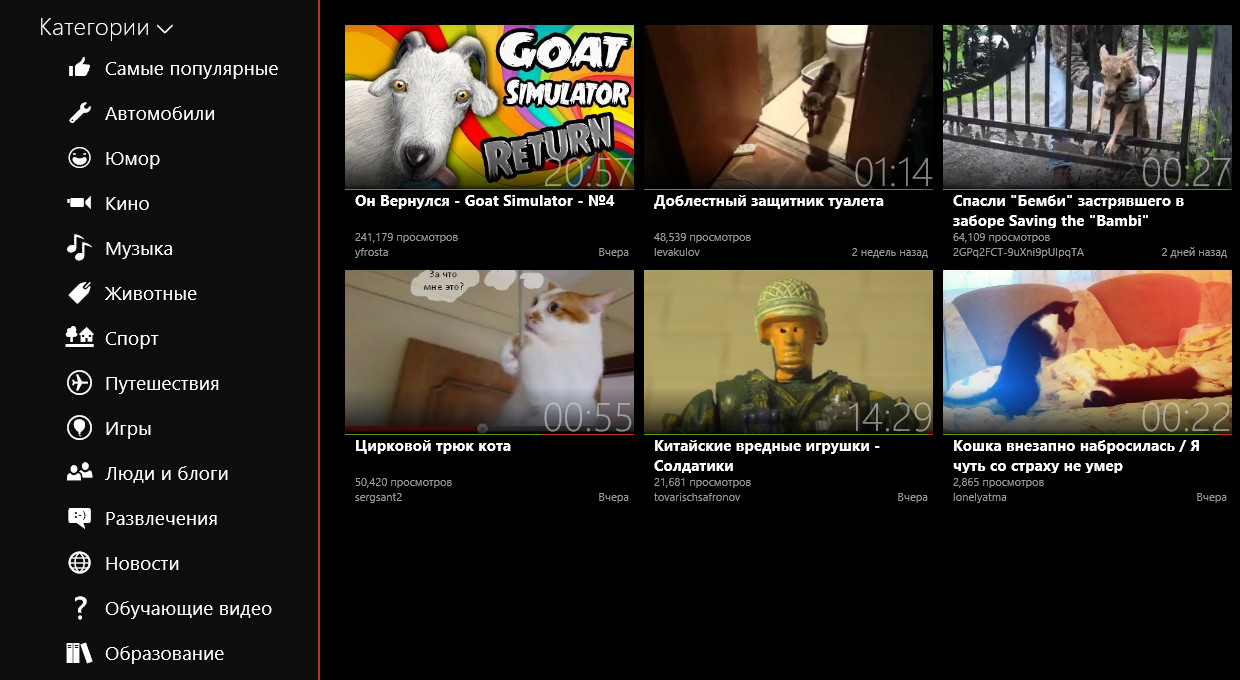The height and width of the screenshot is (680, 1240).
Task: Choose the Путешествия category label
Action: 162,384
